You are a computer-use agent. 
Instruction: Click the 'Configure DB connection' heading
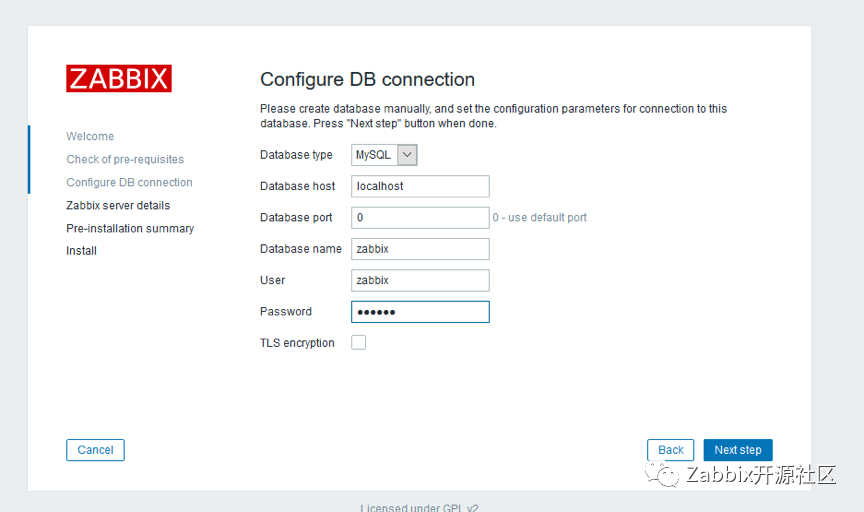coord(367,79)
